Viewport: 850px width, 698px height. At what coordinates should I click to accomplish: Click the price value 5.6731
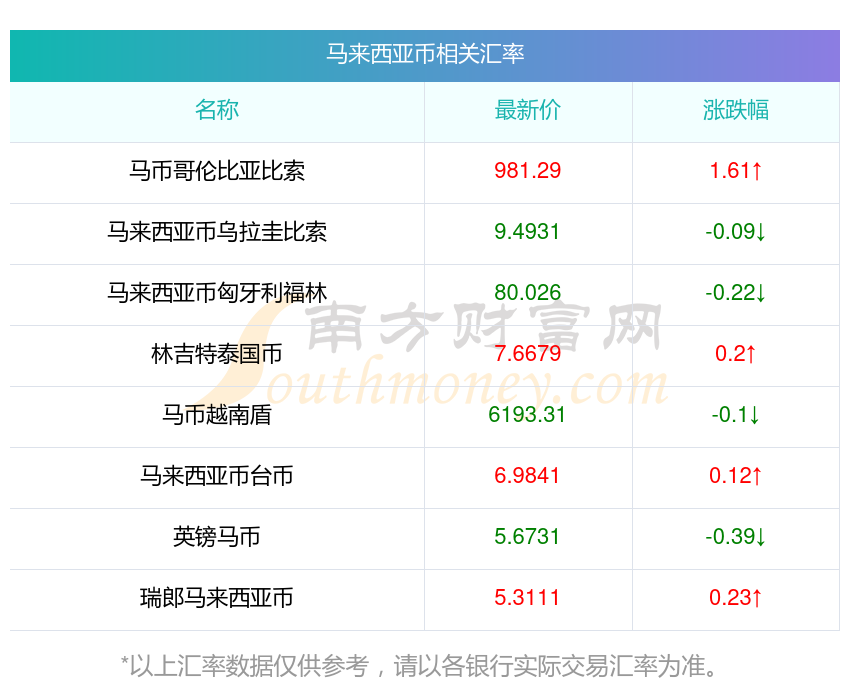tap(527, 537)
